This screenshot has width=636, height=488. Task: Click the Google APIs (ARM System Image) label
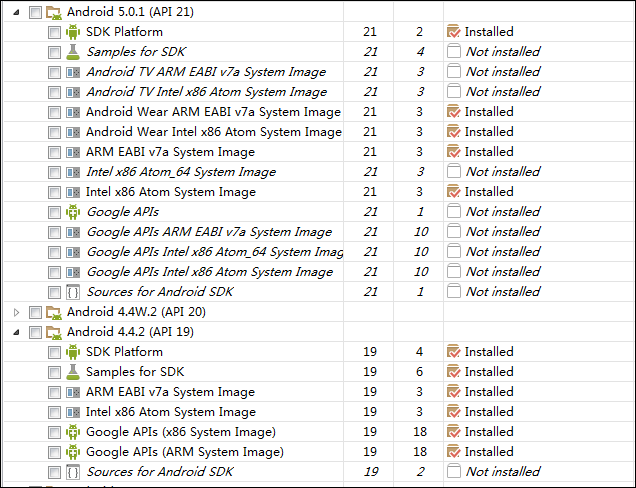click(x=185, y=452)
